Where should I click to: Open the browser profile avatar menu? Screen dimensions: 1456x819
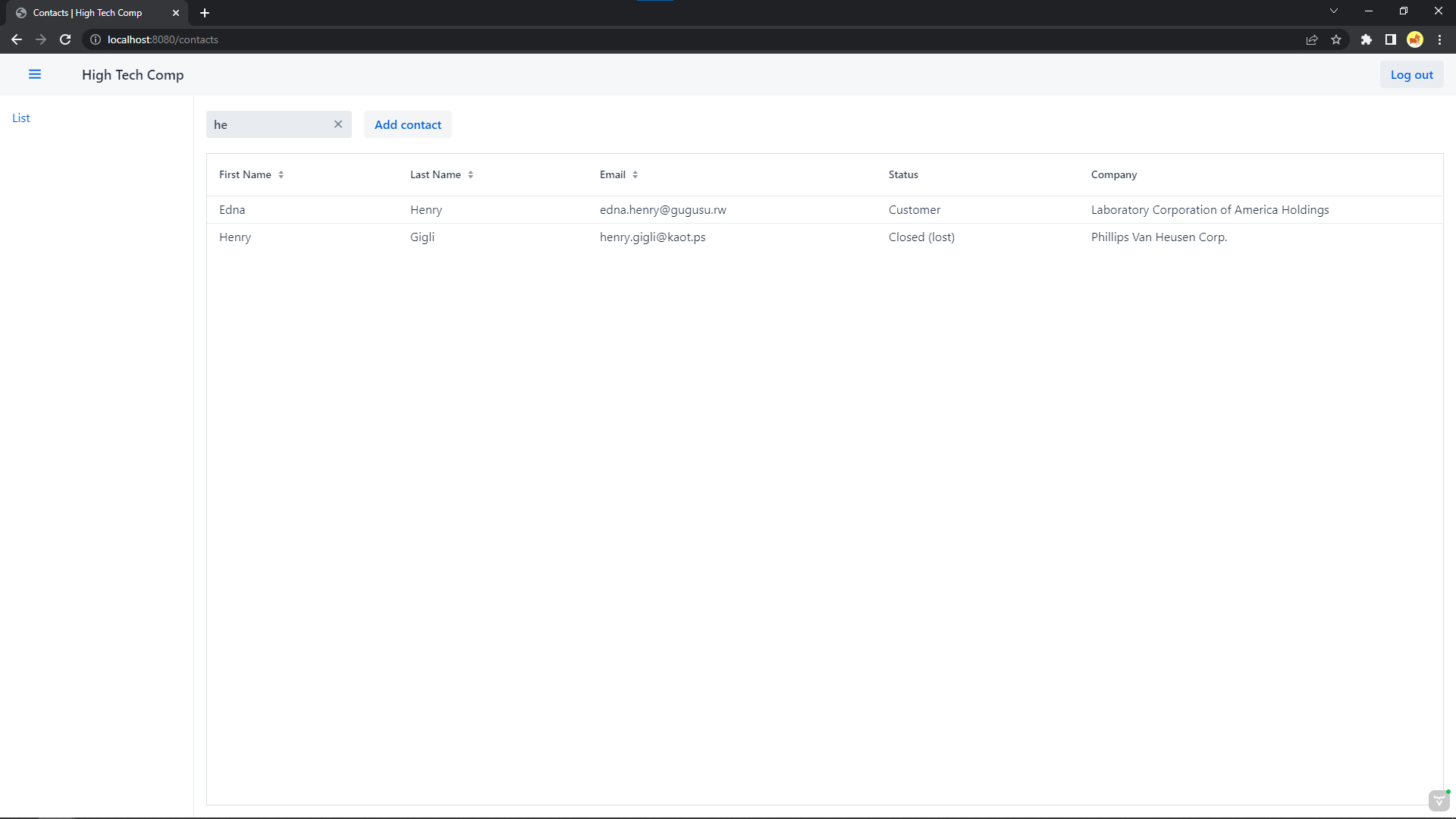click(x=1415, y=39)
